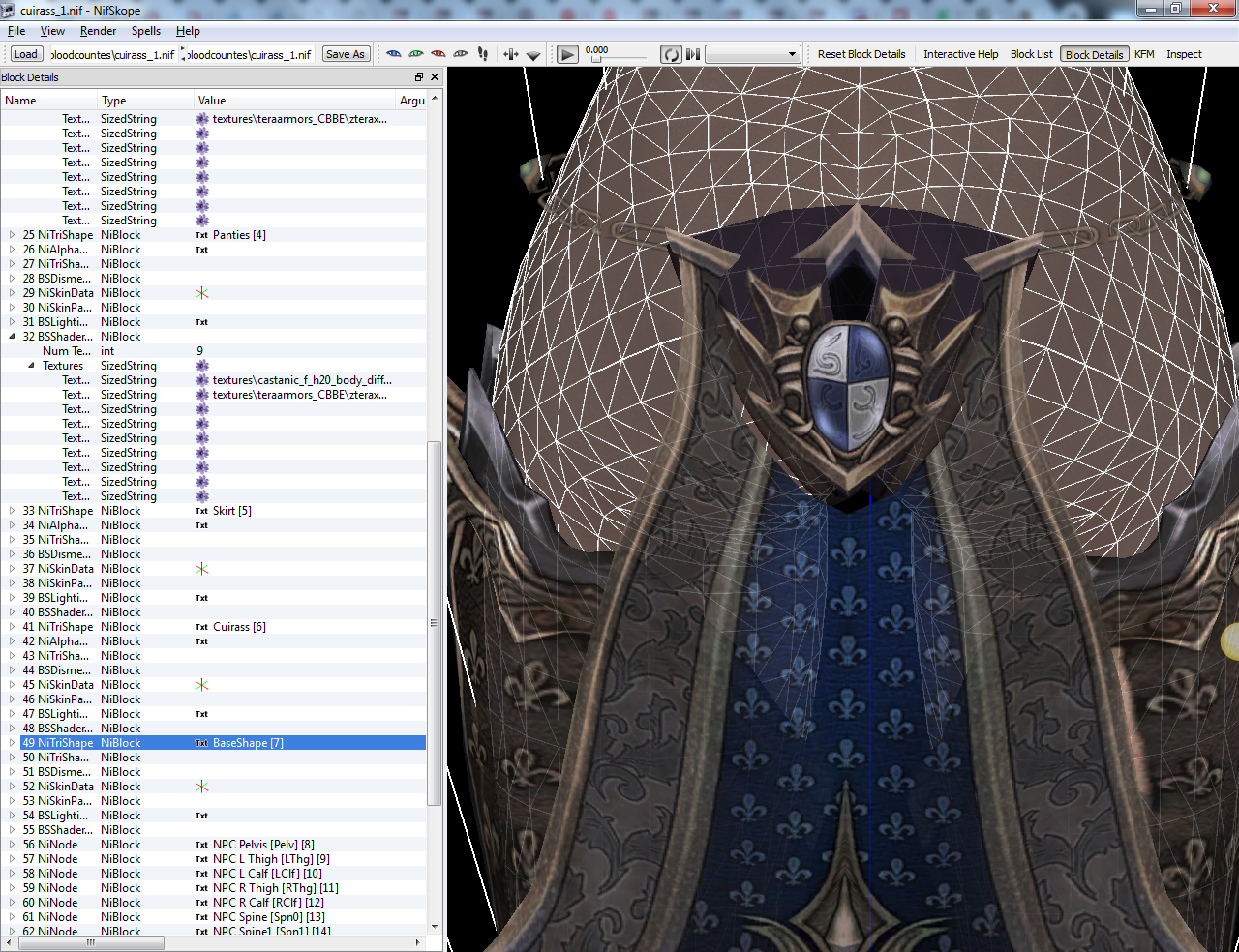The width and height of the screenshot is (1239, 952).
Task: Click the Txt icon beside NPC Pelvis [Pelv]
Action: pyautogui.click(x=201, y=845)
